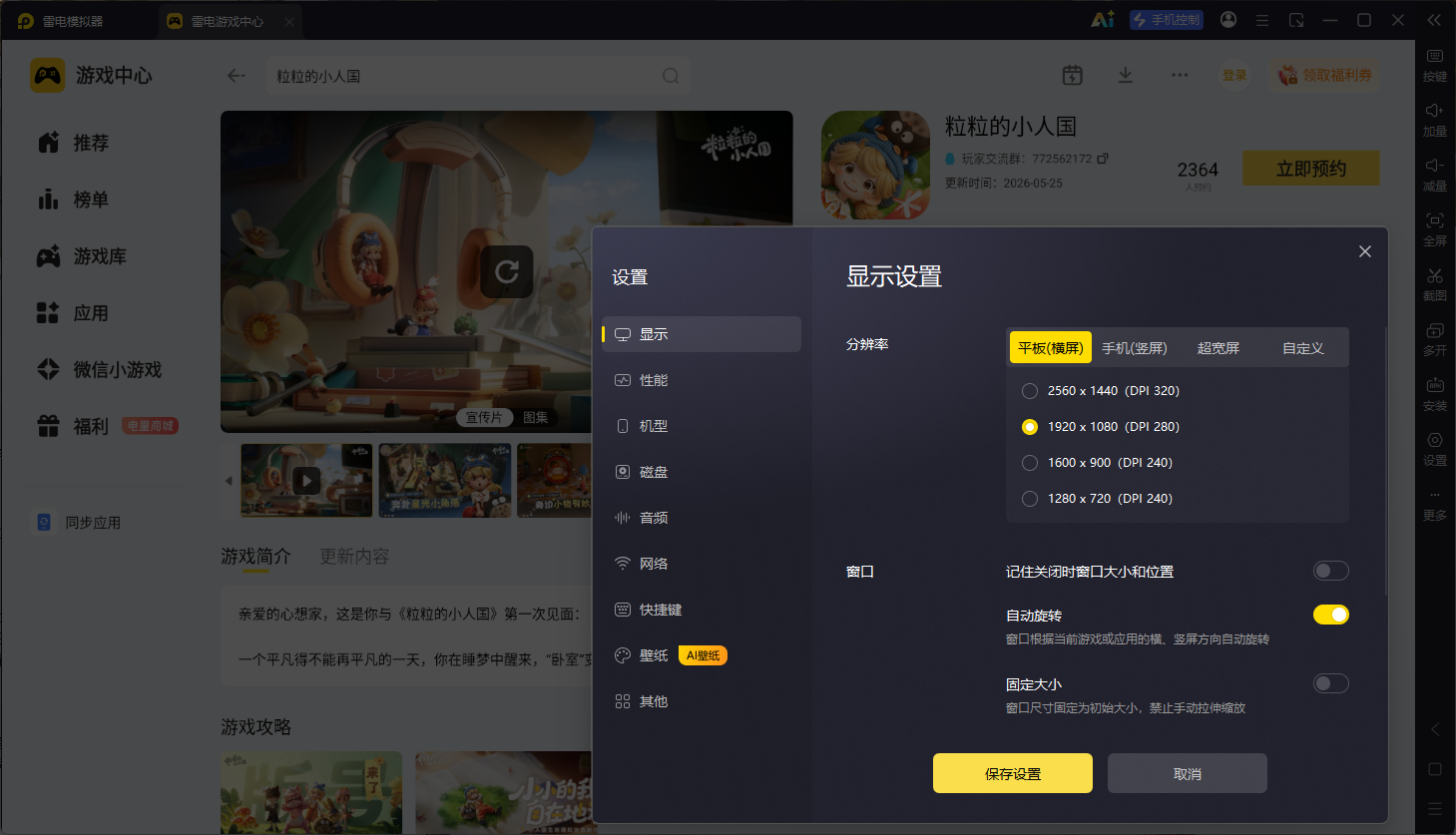Viewport: 1456px width, 835px height.
Task: Open the hamburger menu in the title bar
Action: 1262,20
